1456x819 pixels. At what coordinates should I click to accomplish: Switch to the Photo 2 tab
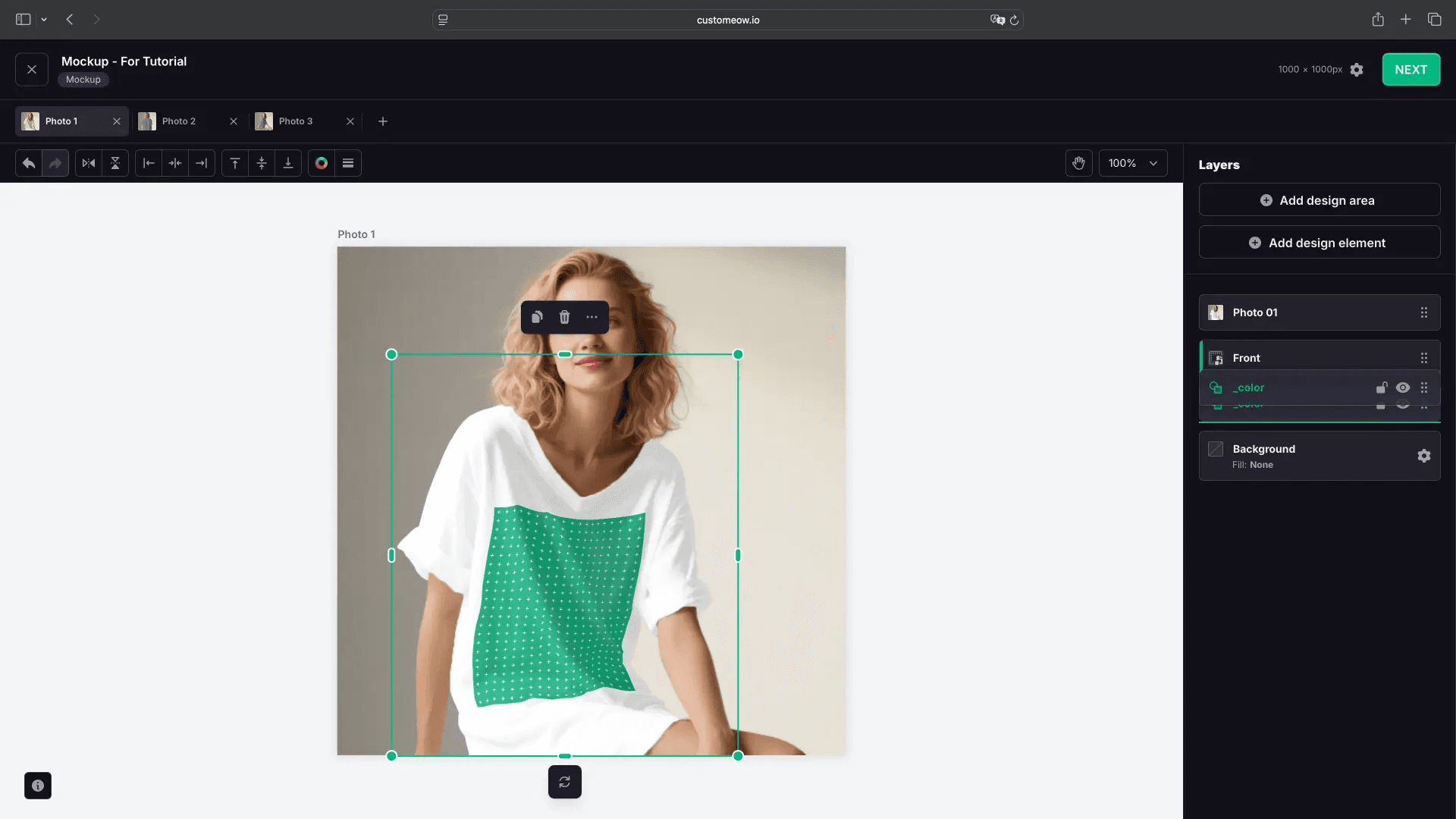tap(178, 121)
